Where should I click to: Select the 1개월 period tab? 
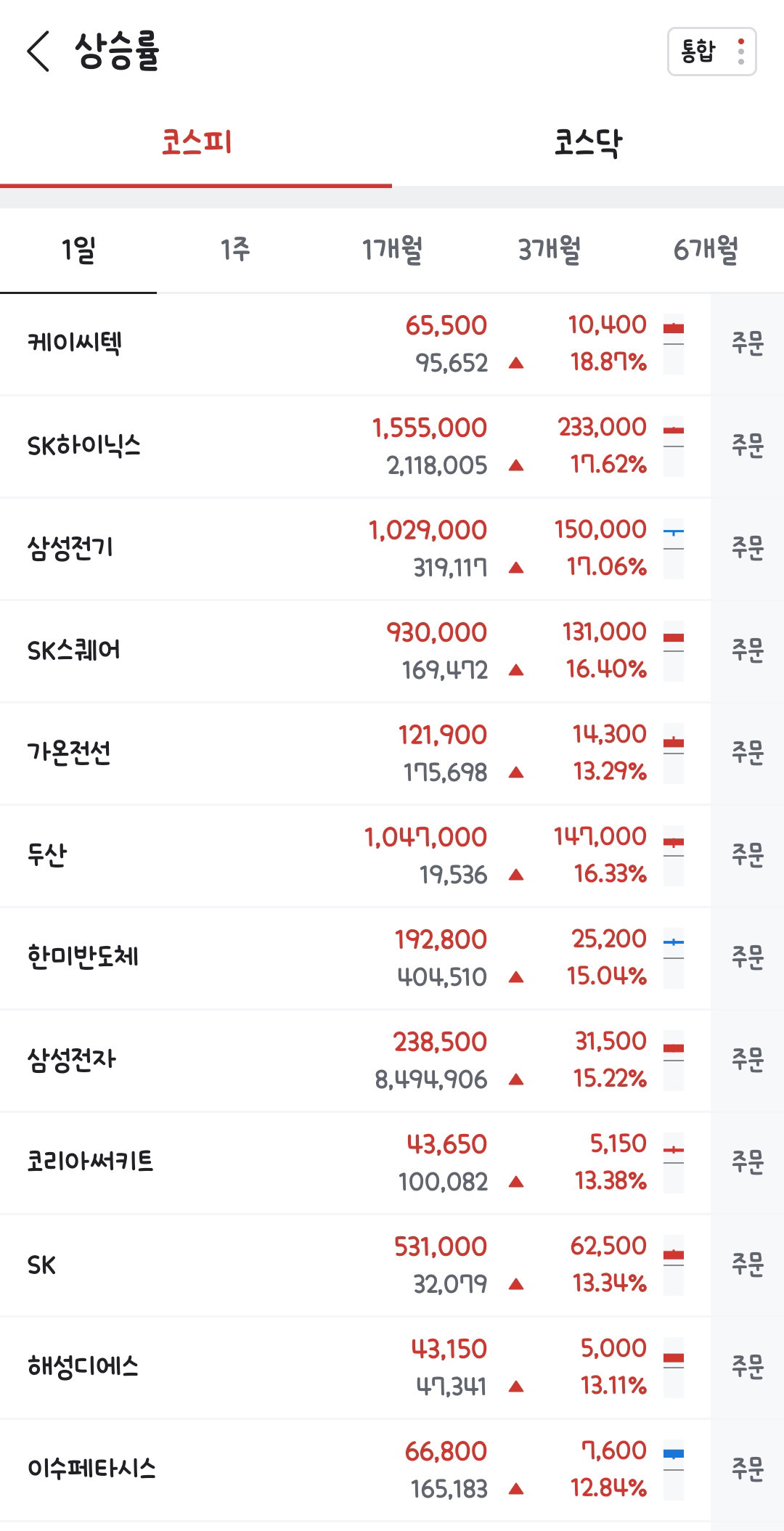coord(392,250)
